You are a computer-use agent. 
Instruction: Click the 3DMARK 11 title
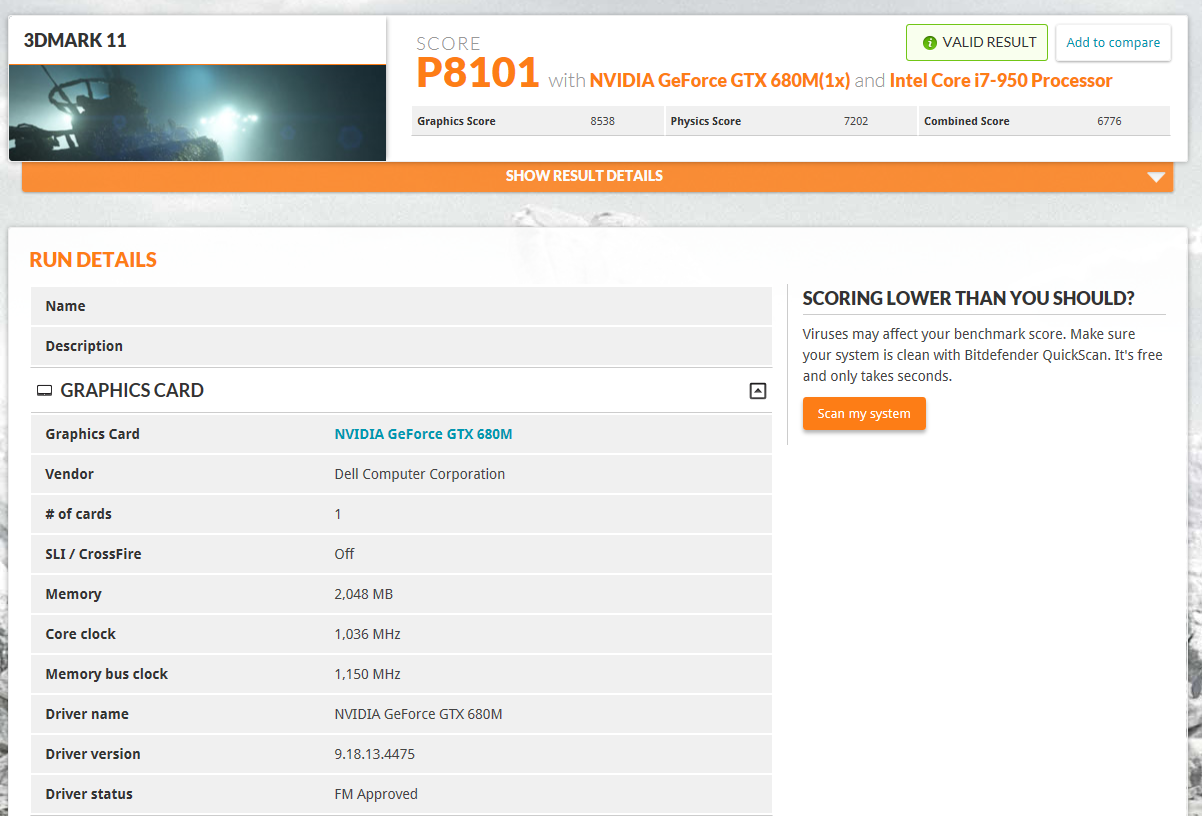click(x=75, y=41)
